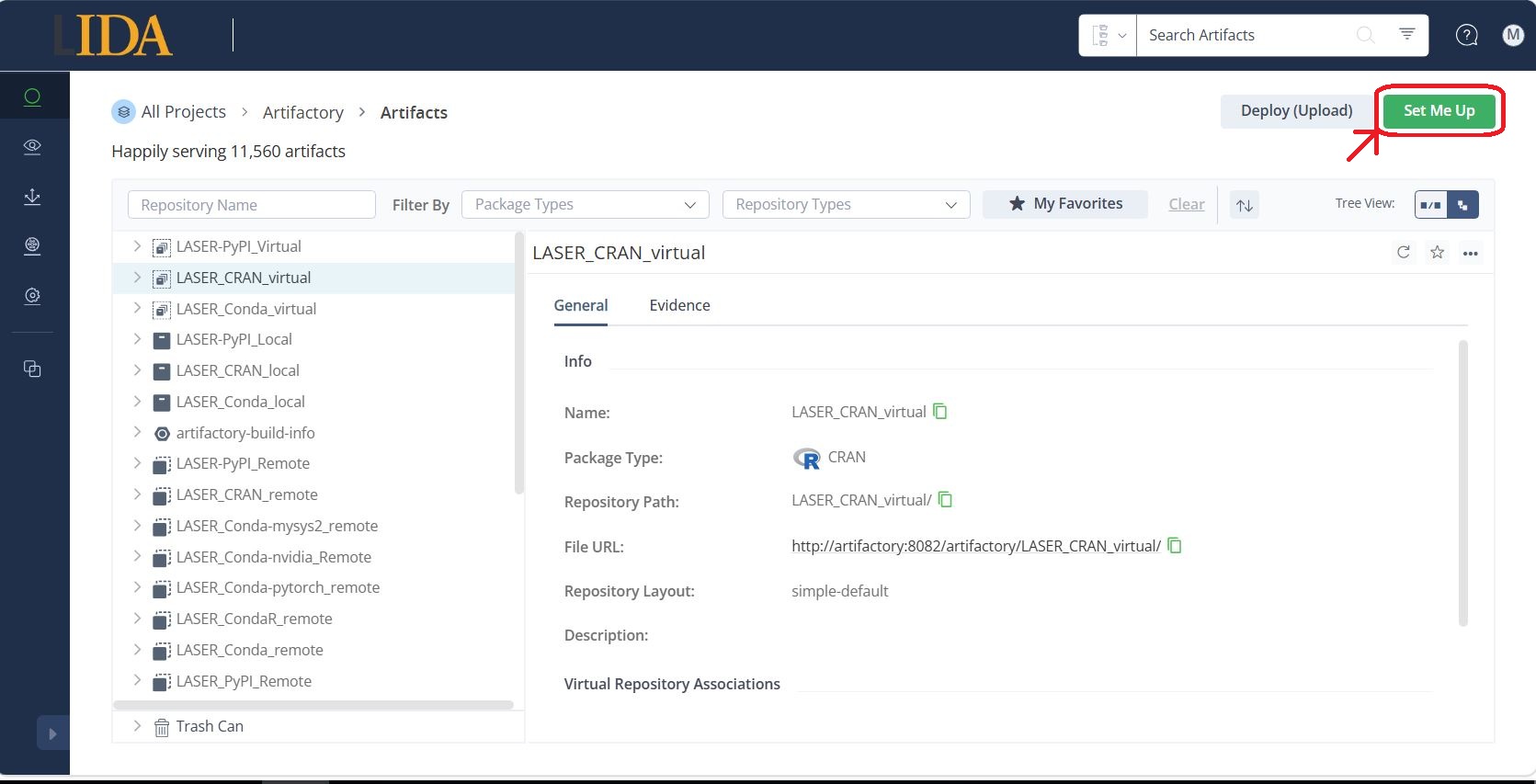Click the LIDA logo
The height and width of the screenshot is (784, 1536).
click(x=113, y=36)
